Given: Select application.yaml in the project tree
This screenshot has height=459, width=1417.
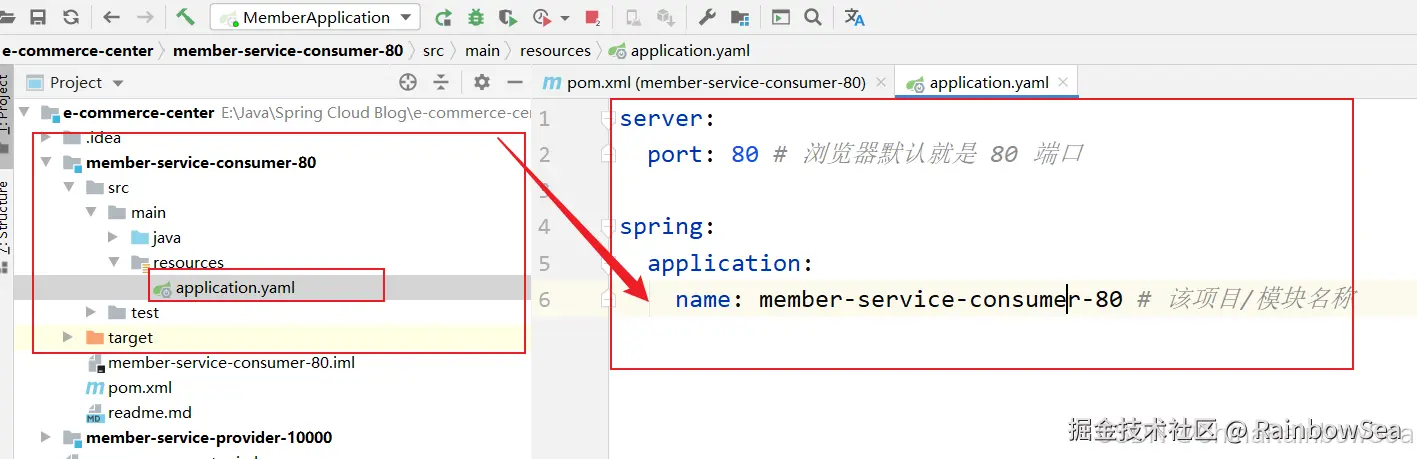Looking at the screenshot, I should (x=235, y=287).
